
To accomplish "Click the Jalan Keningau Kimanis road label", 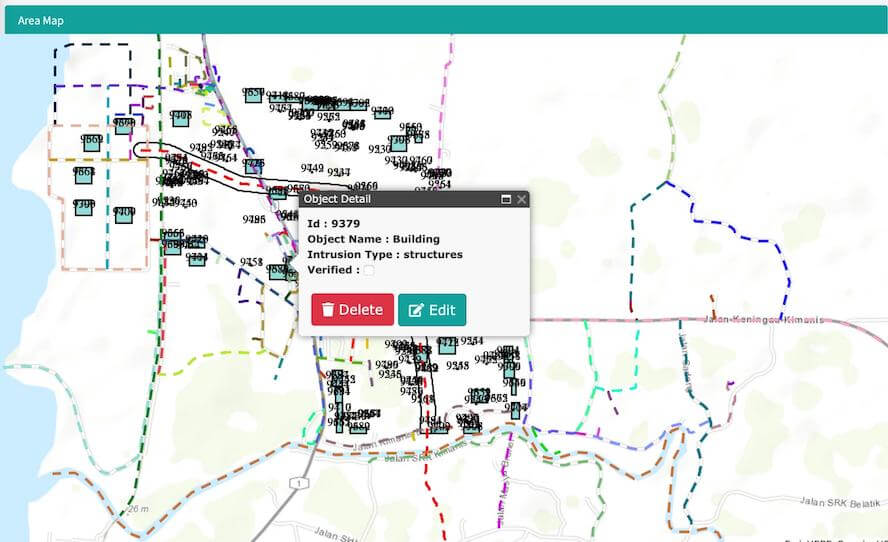I will pyautogui.click(x=778, y=320).
